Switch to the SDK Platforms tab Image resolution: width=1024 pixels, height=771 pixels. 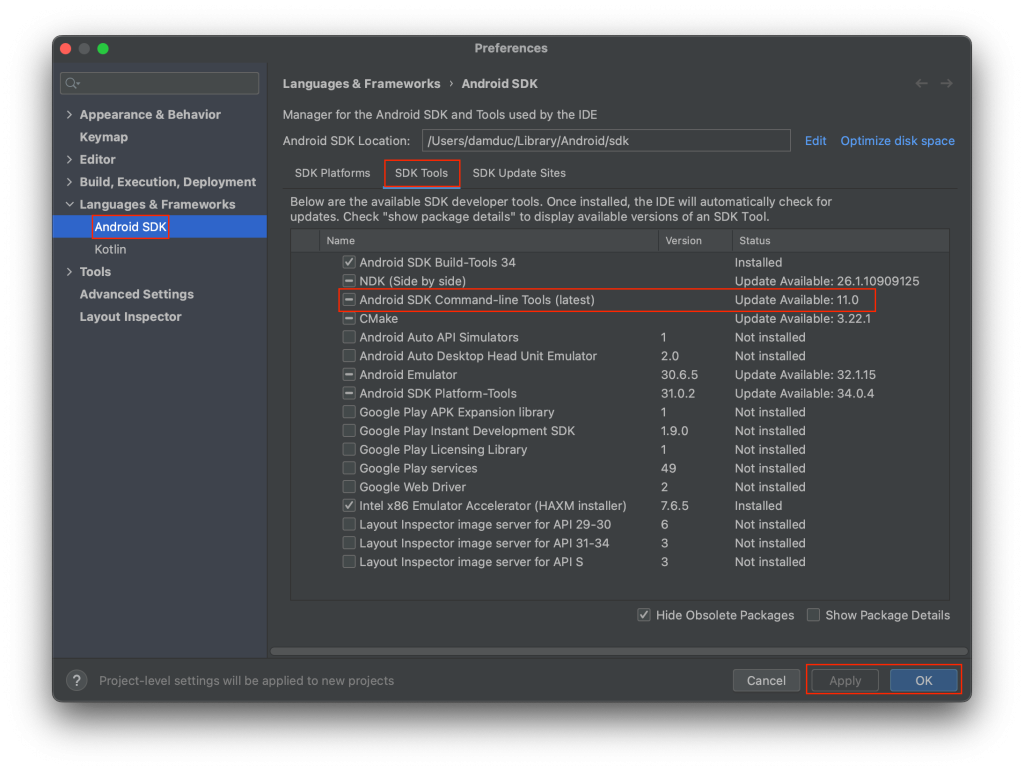click(332, 173)
